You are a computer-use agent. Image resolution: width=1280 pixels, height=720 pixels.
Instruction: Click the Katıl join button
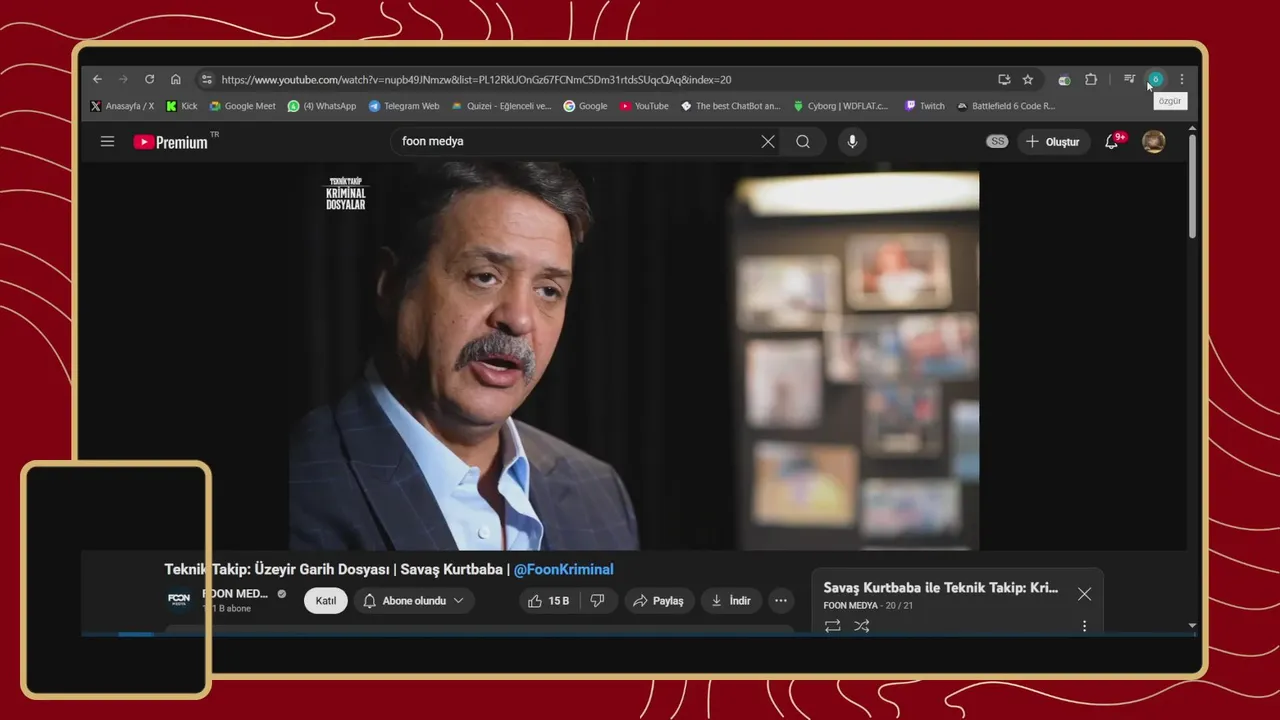pyautogui.click(x=326, y=601)
